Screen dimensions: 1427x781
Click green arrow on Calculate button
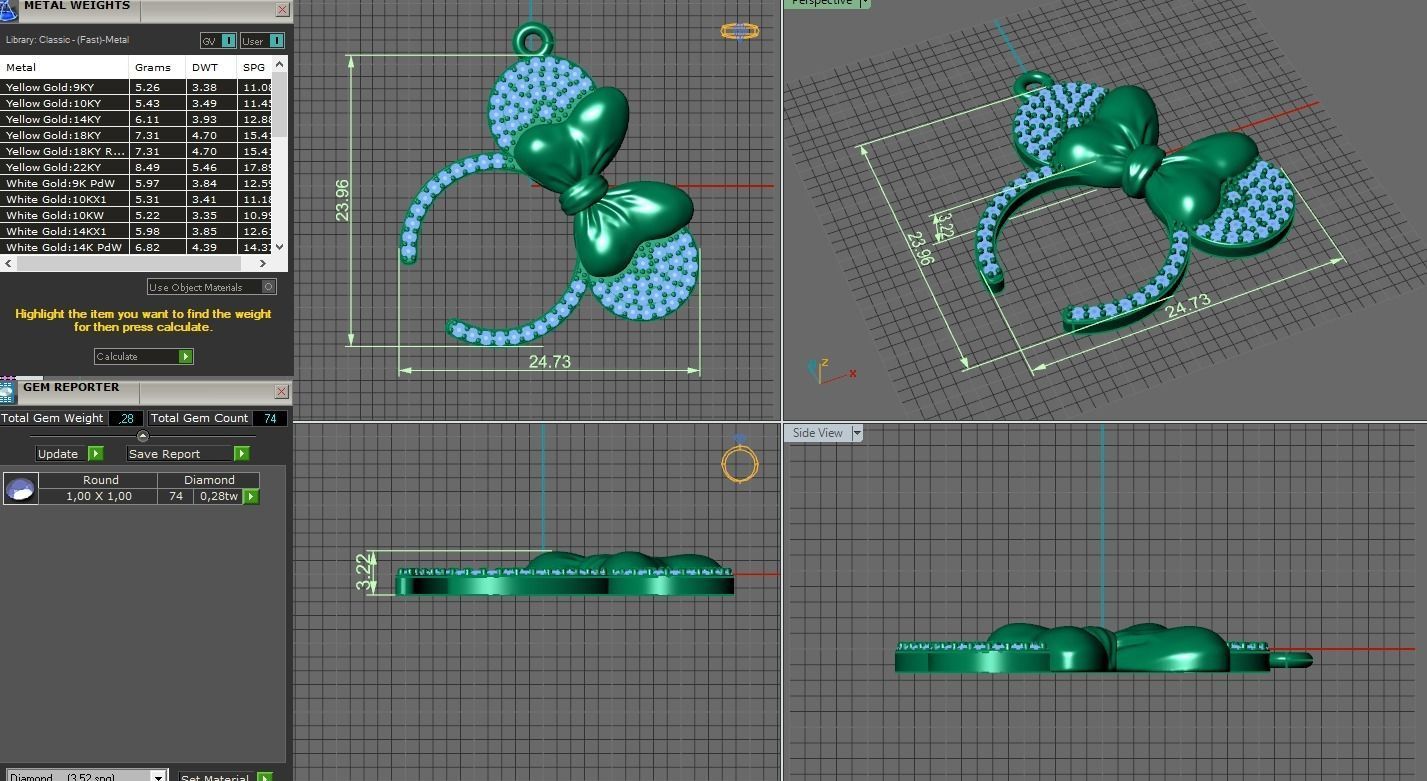(186, 356)
